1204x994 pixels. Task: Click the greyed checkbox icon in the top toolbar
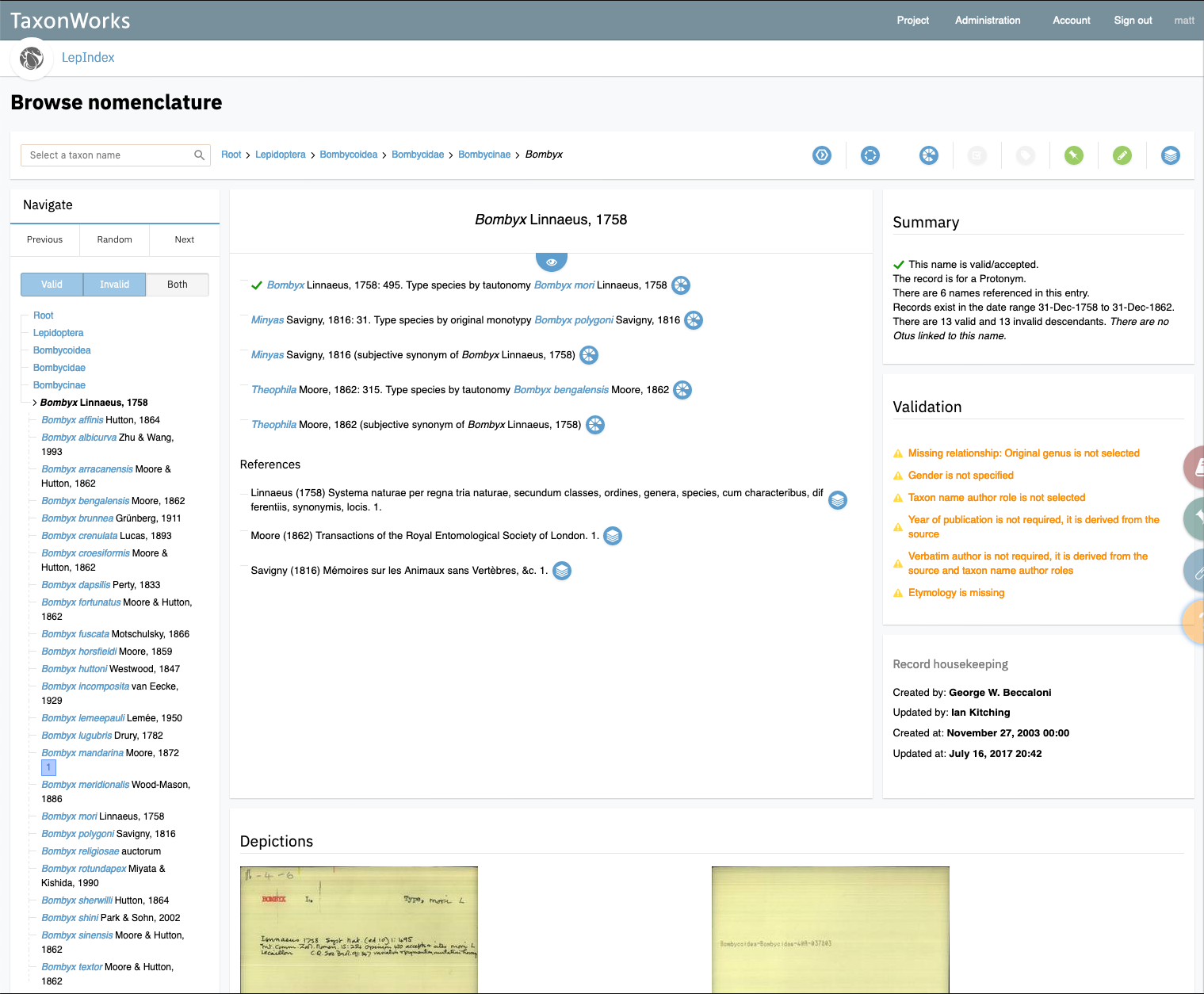pos(977,155)
